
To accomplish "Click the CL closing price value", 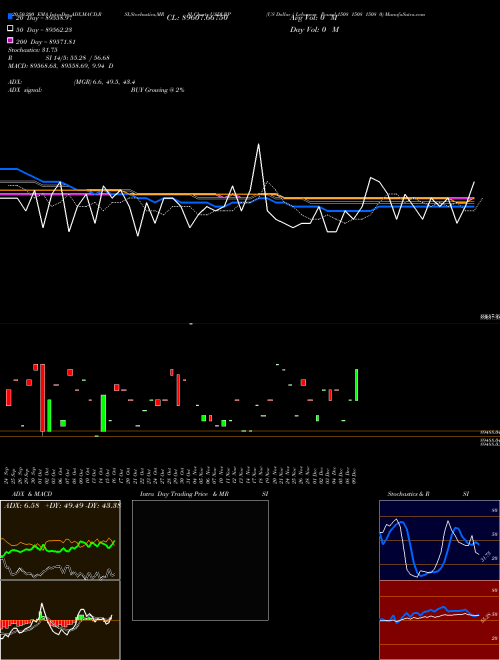I will [x=197, y=18].
